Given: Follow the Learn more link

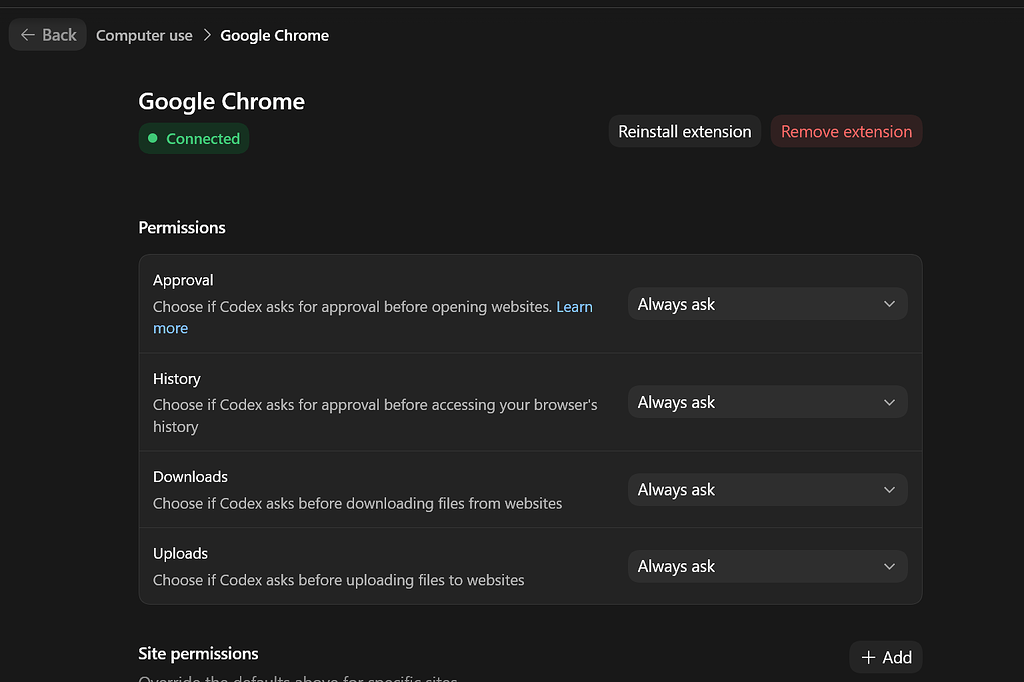Looking at the screenshot, I should pos(574,306).
